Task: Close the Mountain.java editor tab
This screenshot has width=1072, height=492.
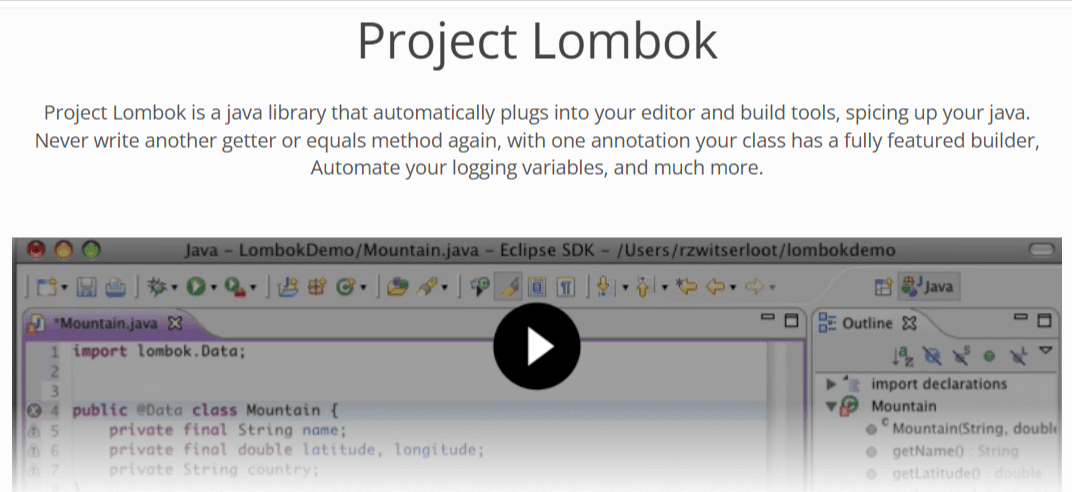Action: click(175, 324)
